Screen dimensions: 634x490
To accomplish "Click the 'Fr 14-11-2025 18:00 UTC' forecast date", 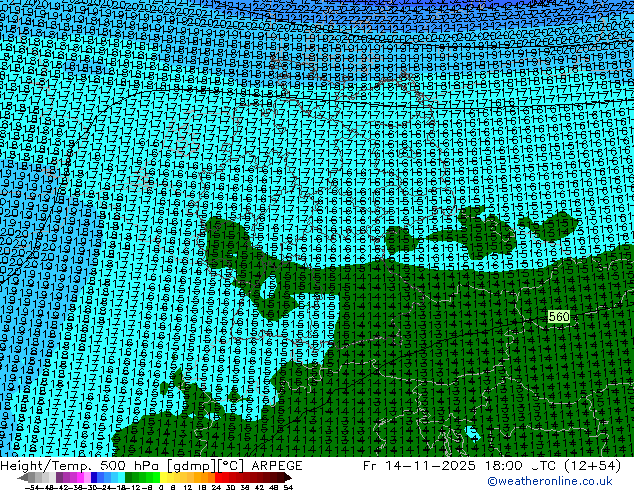I will (x=459, y=466).
